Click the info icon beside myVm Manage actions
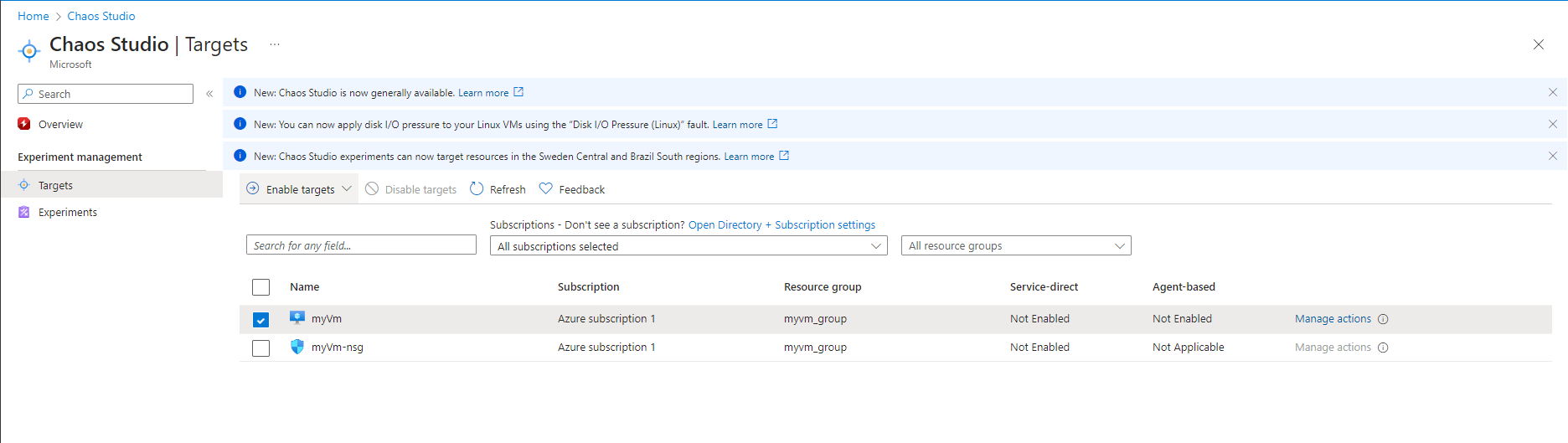 click(1383, 319)
